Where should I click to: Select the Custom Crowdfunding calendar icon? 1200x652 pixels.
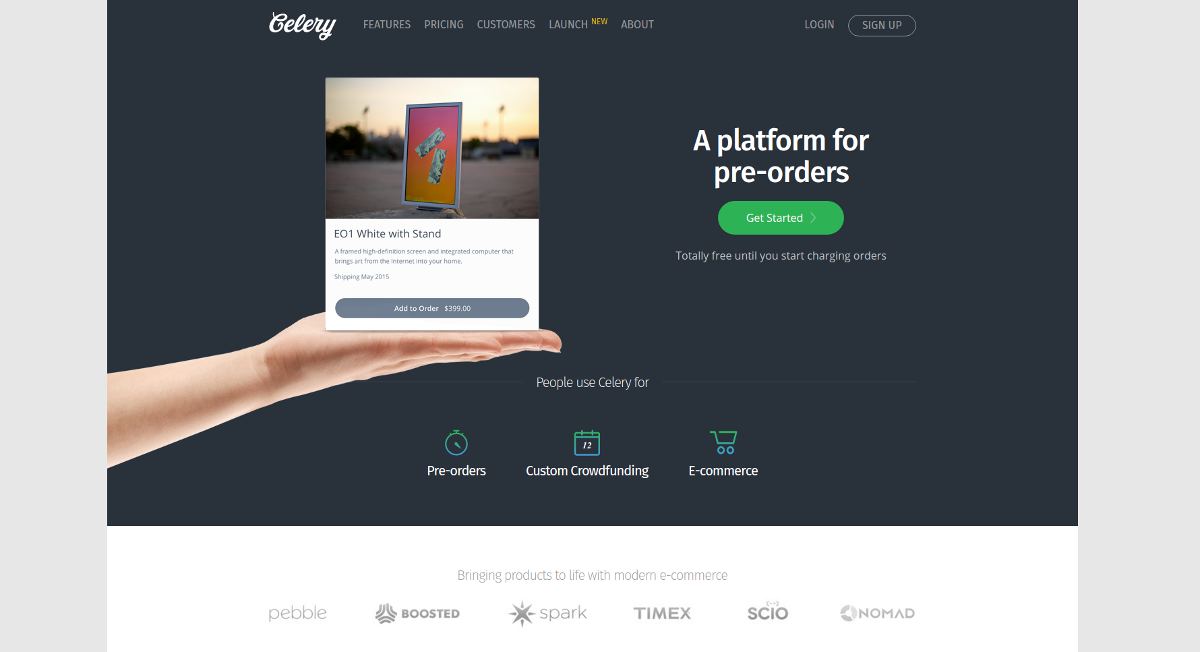(x=587, y=442)
